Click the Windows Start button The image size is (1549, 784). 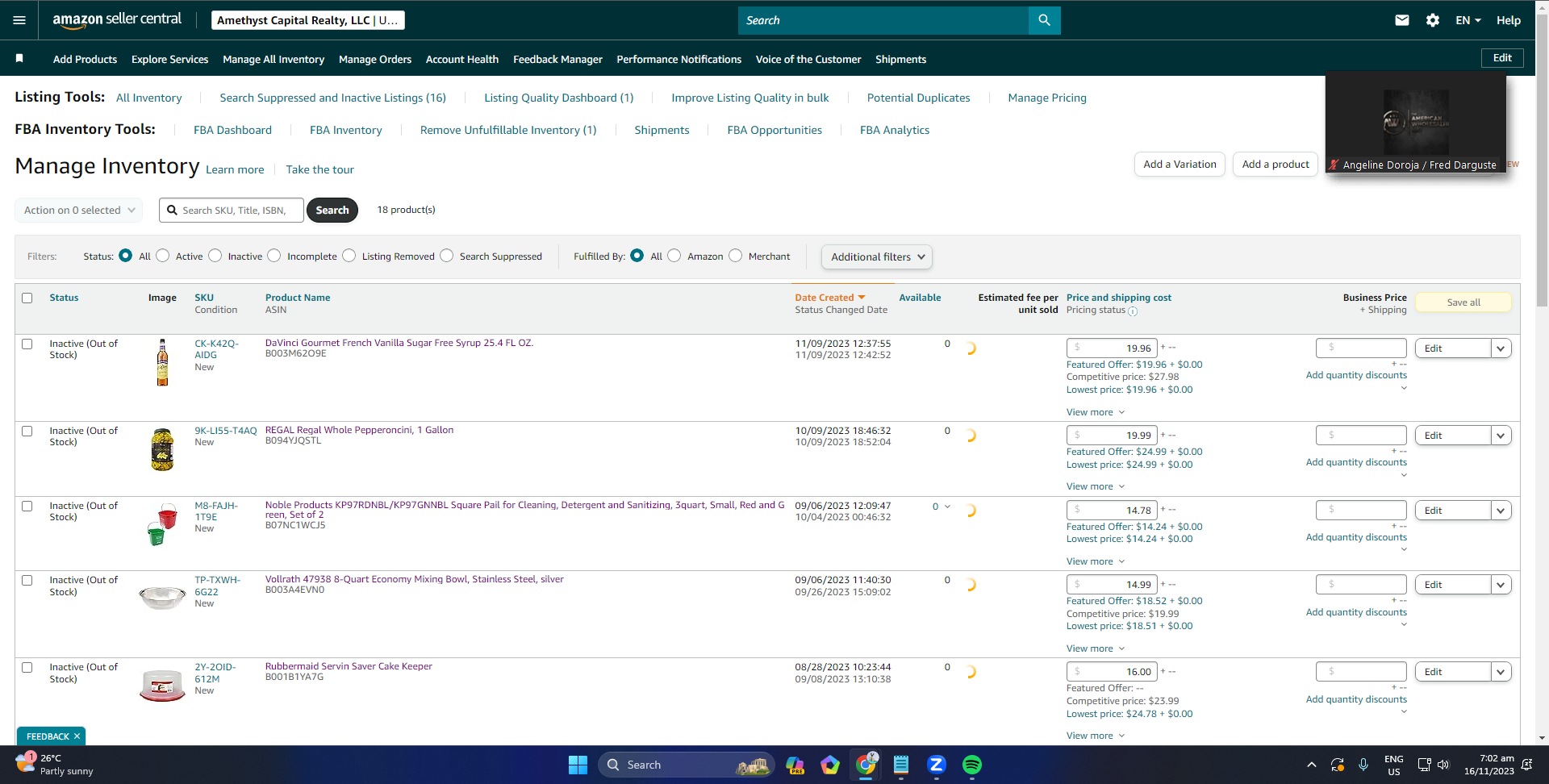tap(578, 765)
